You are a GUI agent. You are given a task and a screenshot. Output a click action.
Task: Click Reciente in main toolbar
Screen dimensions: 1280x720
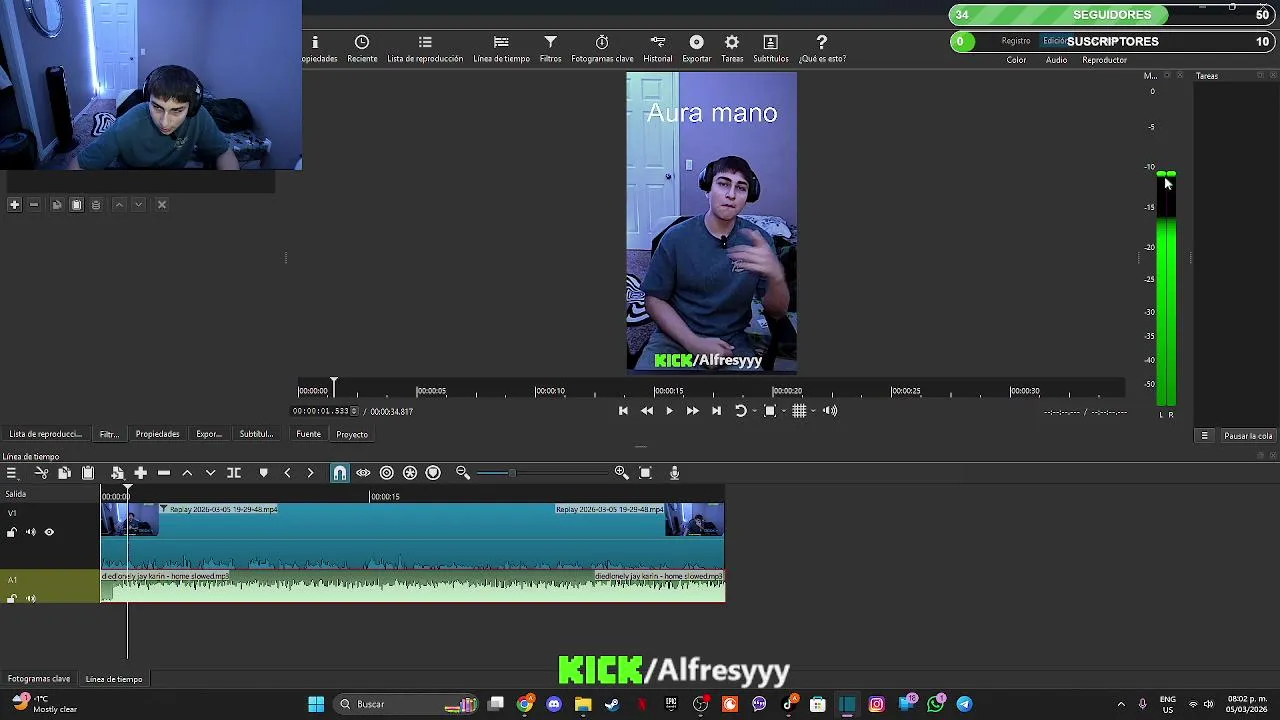[362, 49]
